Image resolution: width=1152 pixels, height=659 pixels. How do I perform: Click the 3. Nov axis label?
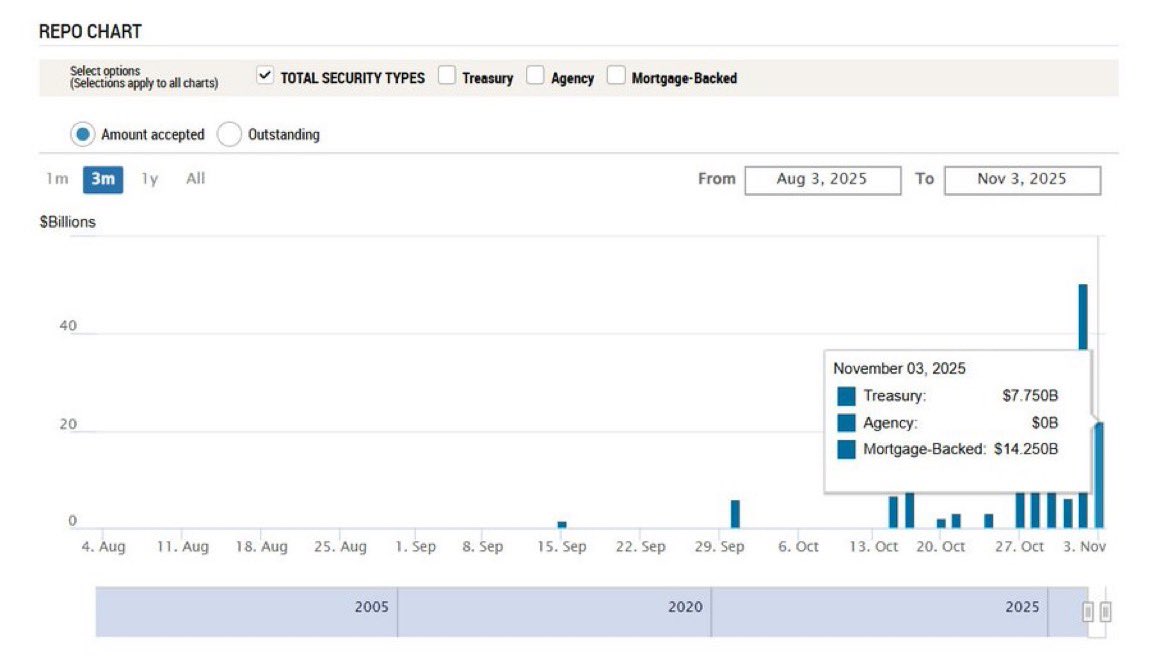pyautogui.click(x=1084, y=547)
